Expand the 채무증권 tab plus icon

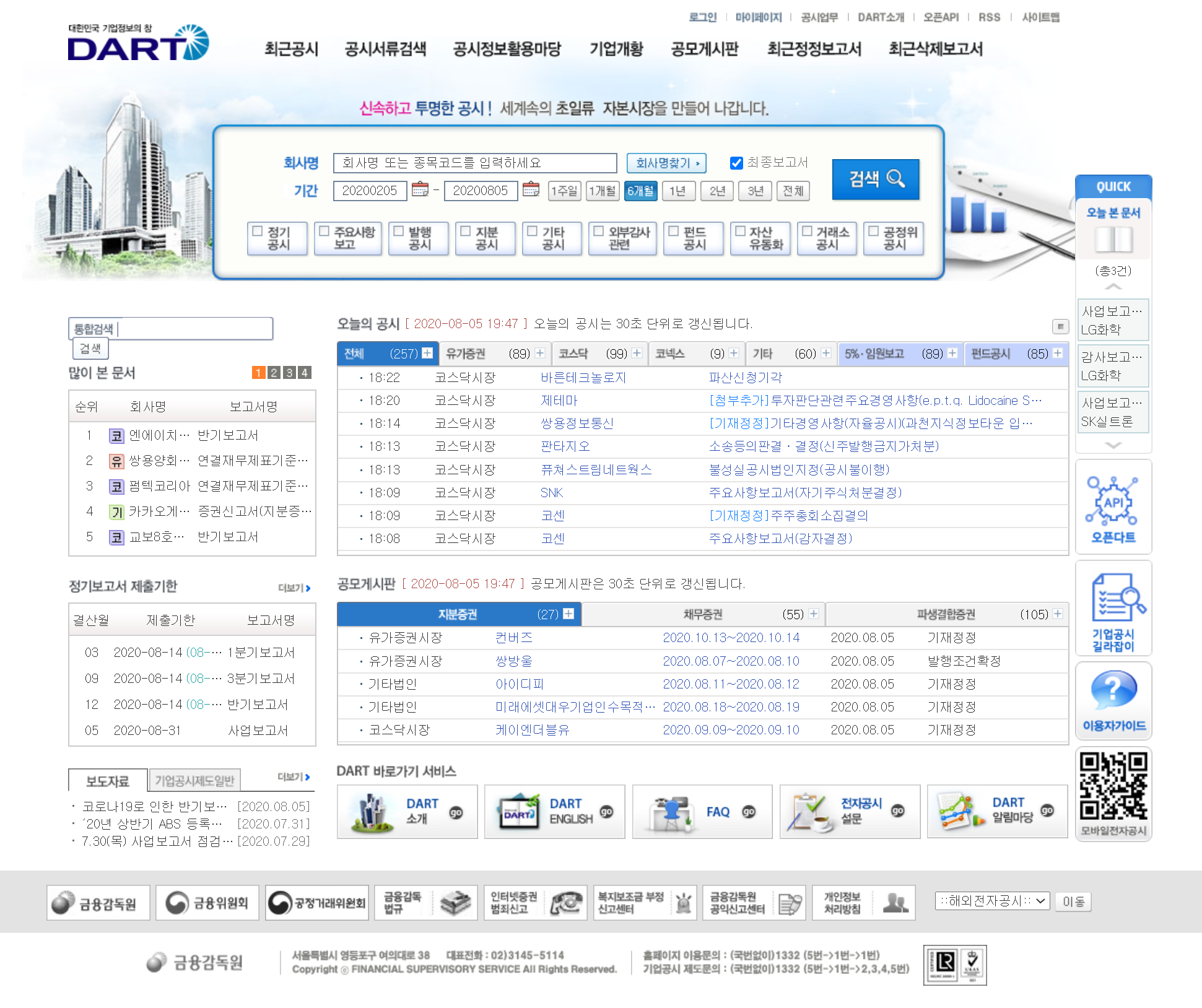tap(814, 614)
